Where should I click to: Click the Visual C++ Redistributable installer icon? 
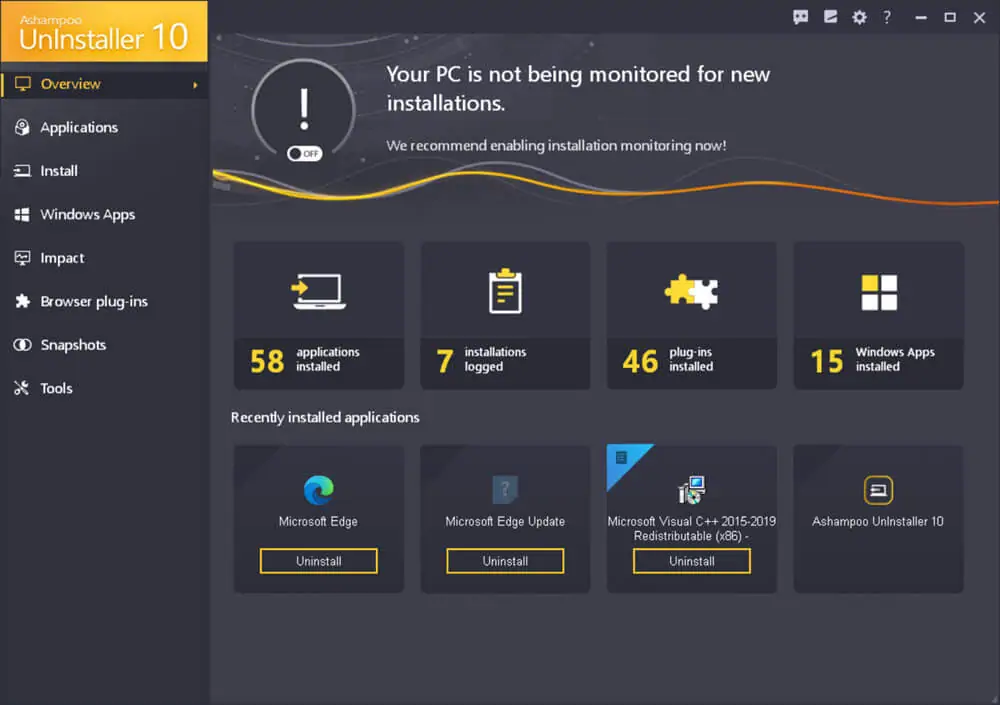pyautogui.click(x=691, y=490)
